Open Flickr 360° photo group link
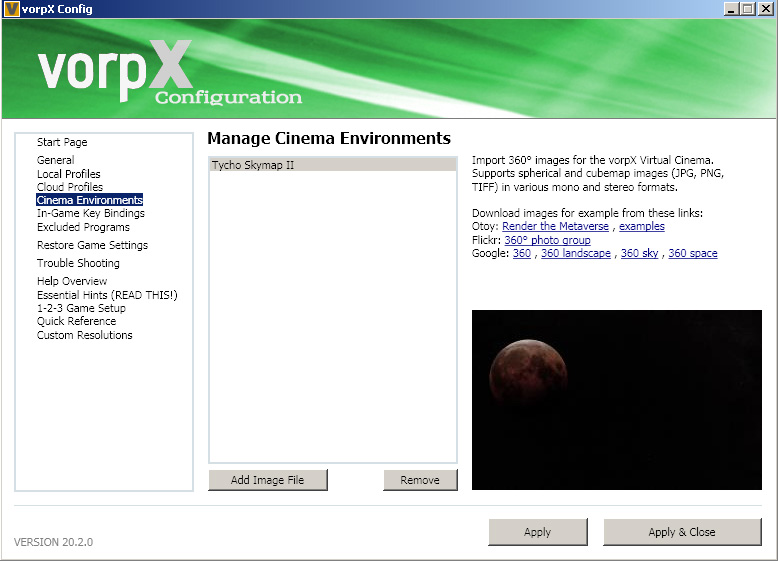This screenshot has width=778, height=561. pos(547,240)
